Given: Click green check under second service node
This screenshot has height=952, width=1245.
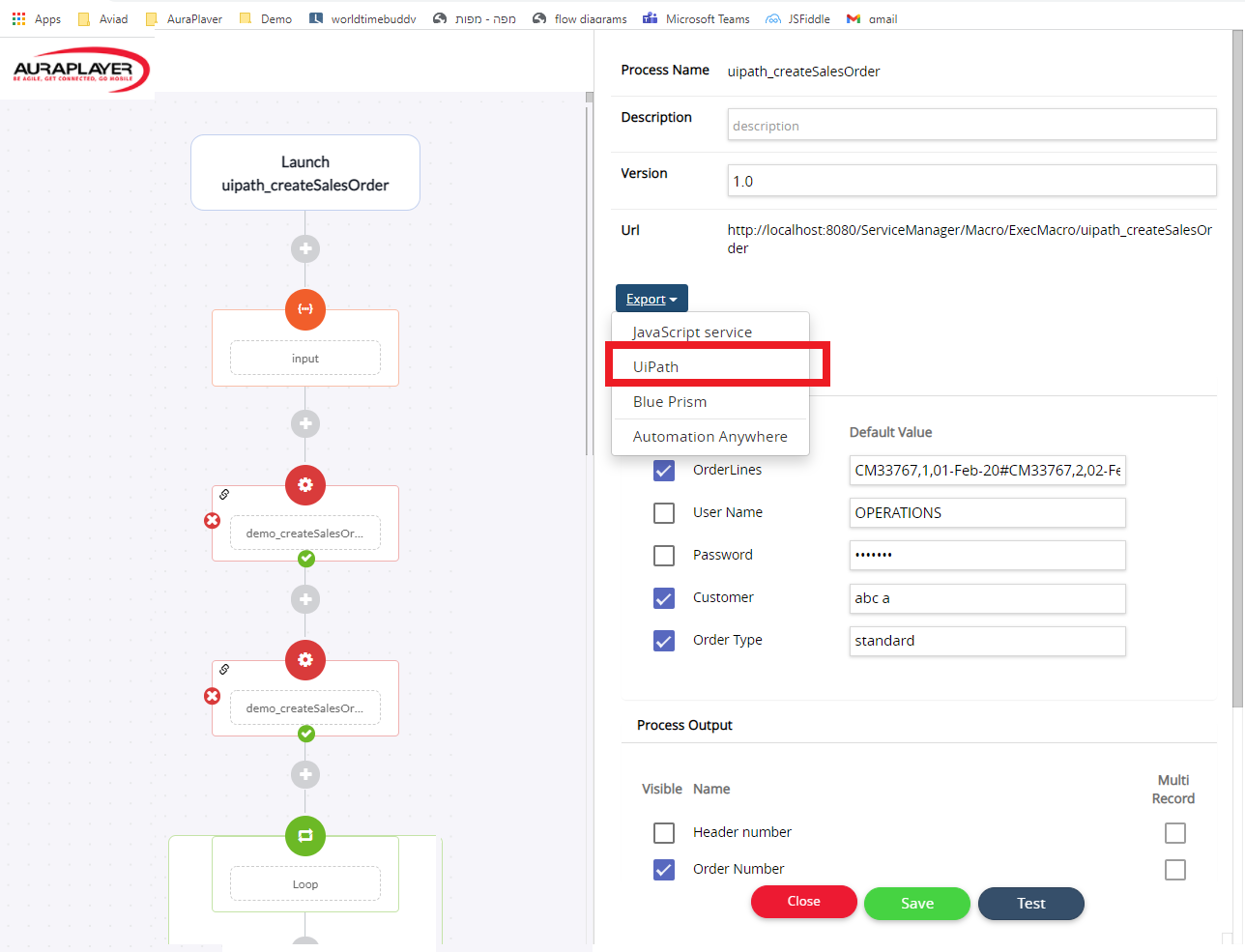Looking at the screenshot, I should point(306,734).
